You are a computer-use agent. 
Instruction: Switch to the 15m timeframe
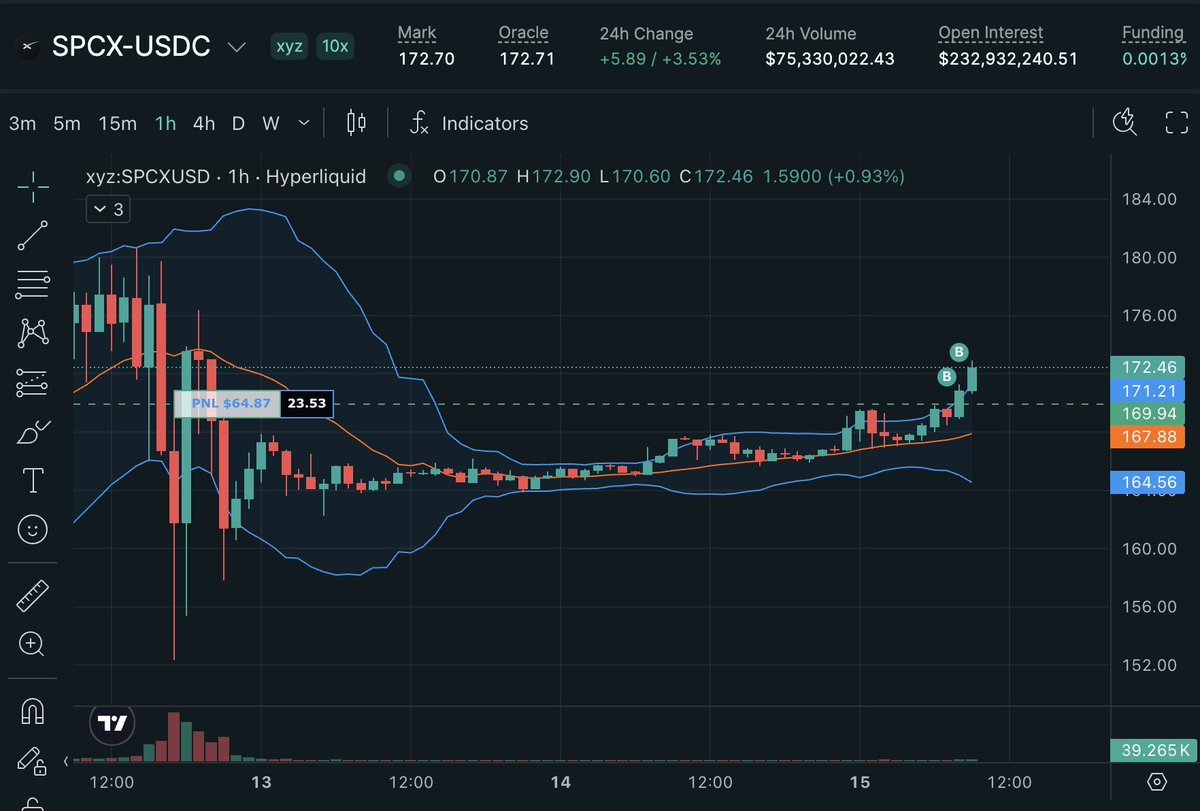coord(117,123)
